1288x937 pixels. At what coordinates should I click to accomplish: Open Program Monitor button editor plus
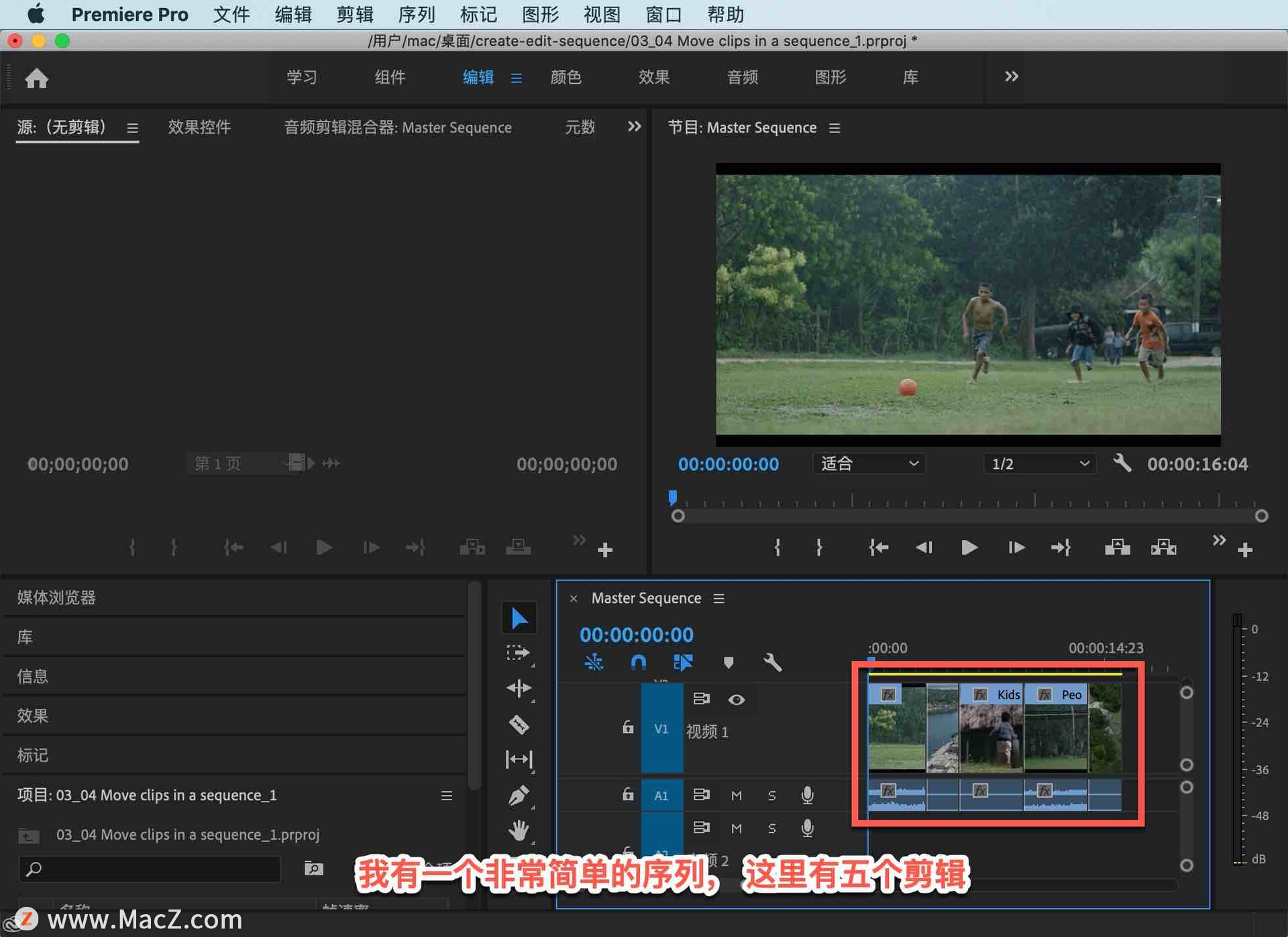click(x=1245, y=550)
